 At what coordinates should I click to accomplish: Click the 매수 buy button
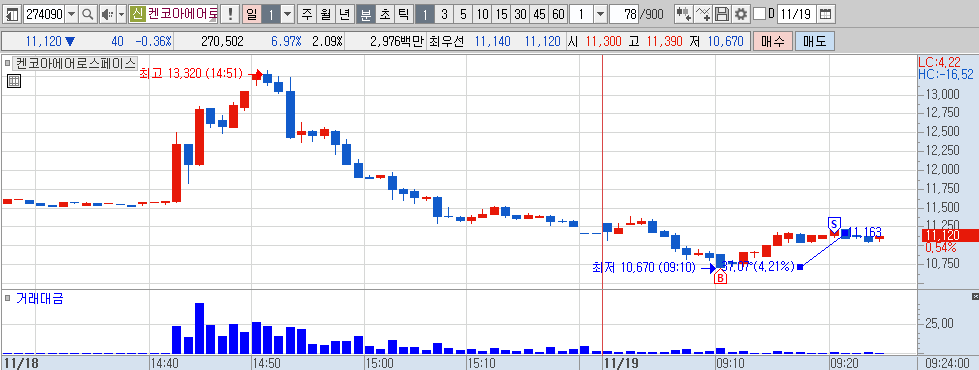(x=773, y=42)
